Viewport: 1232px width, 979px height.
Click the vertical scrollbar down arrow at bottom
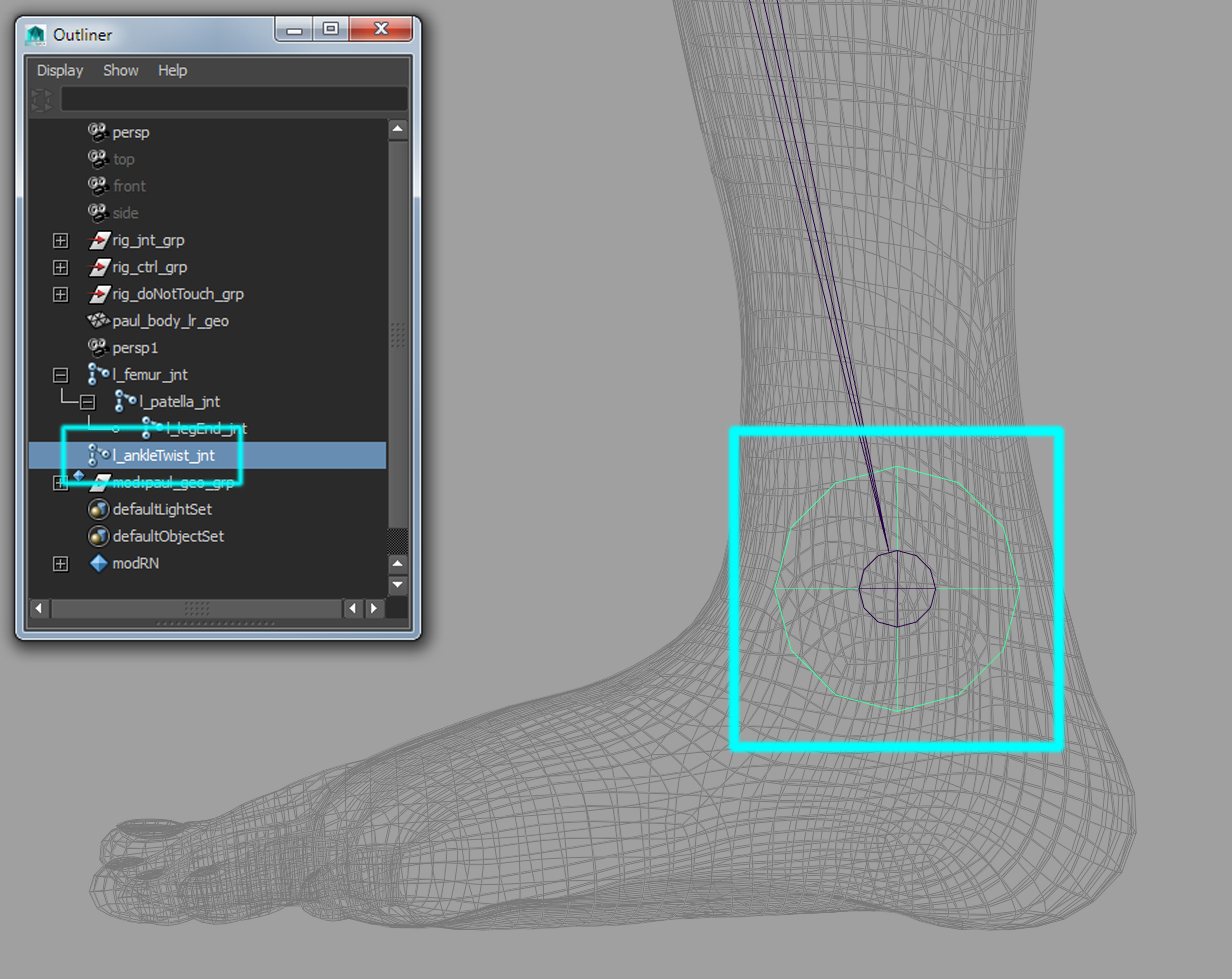tap(397, 584)
